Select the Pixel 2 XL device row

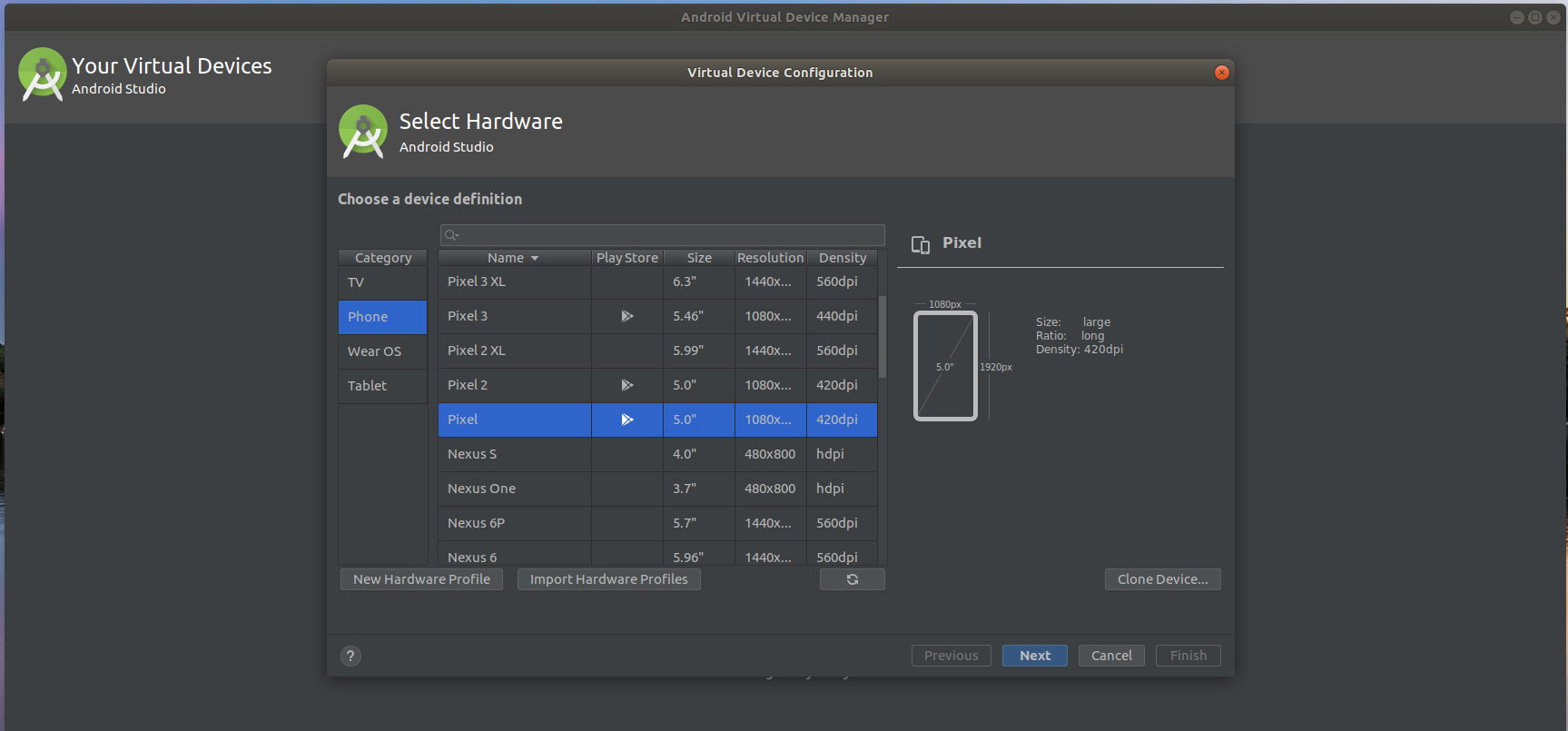657,351
